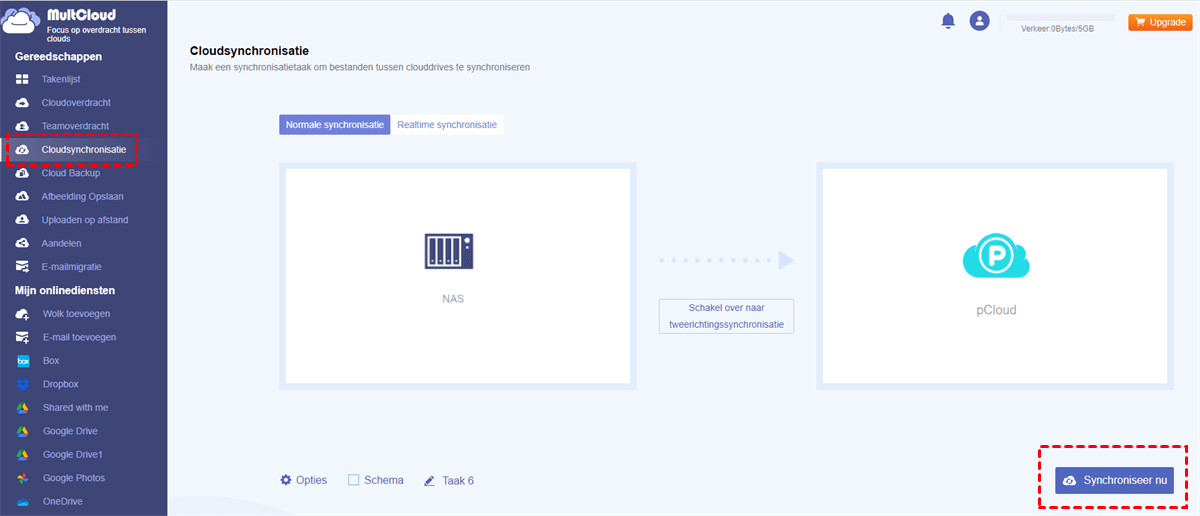Click the Teamoverdracht cloud icon
Image resolution: width=1200 pixels, height=516 pixels.
[x=22, y=126]
